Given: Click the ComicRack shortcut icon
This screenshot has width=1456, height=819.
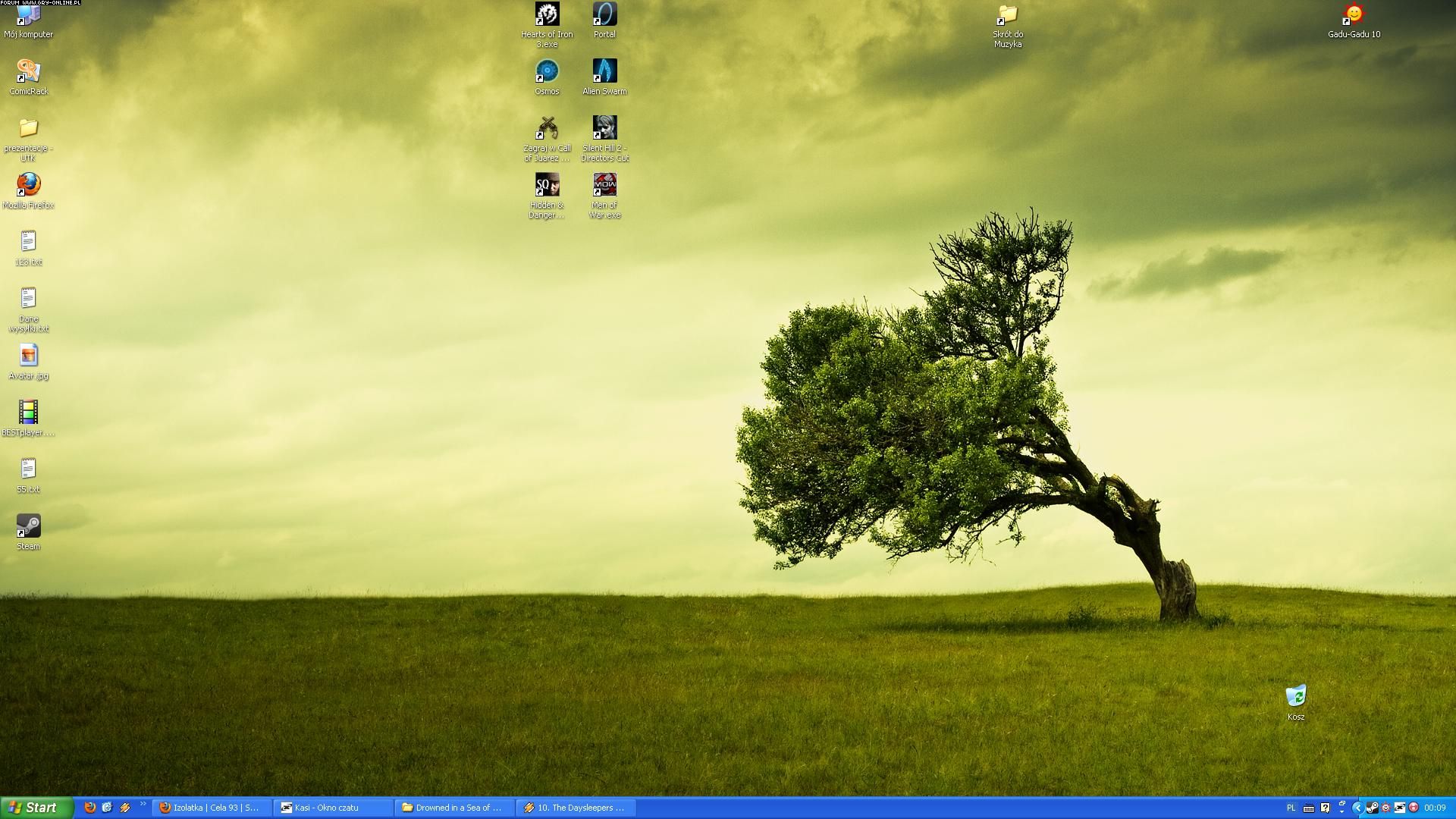Looking at the screenshot, I should click(x=28, y=71).
